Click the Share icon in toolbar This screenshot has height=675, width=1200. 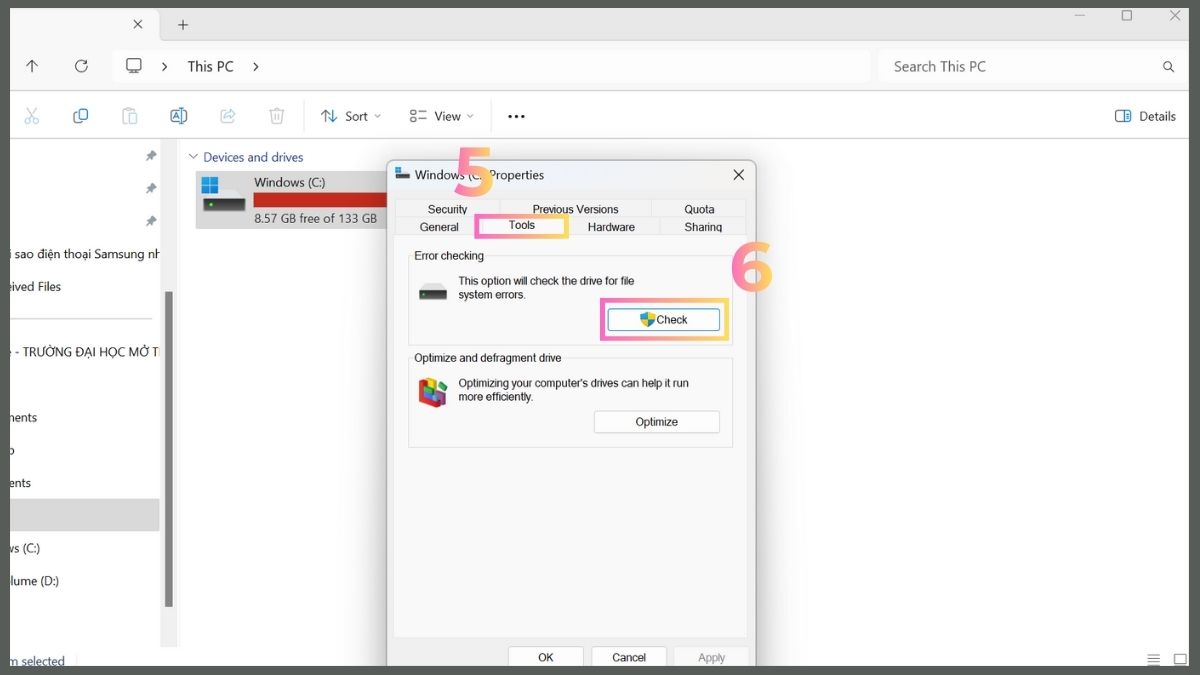coord(228,116)
